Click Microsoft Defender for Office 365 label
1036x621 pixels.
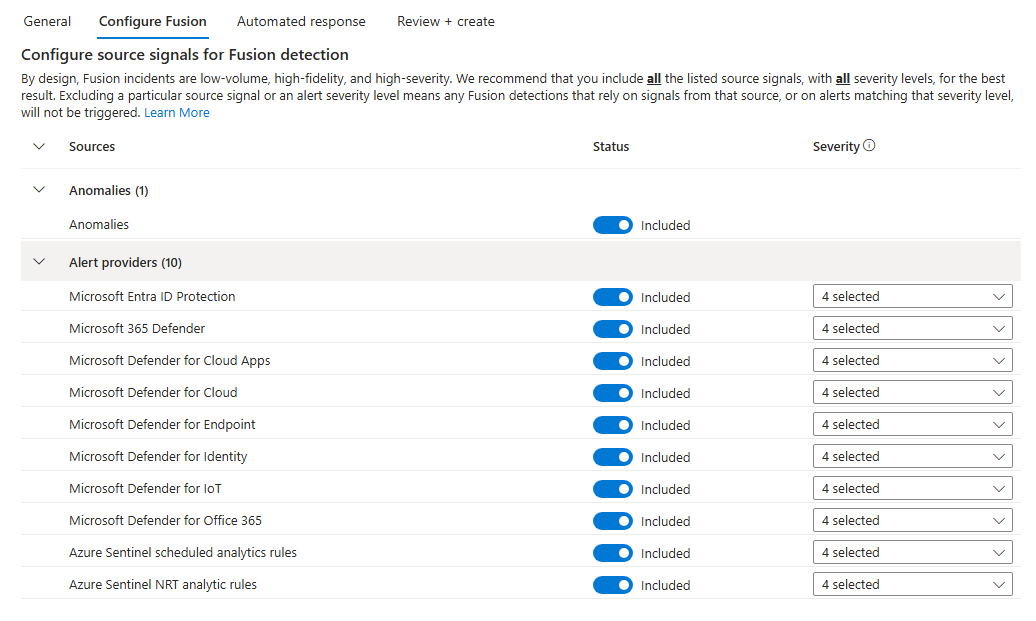[x=165, y=521]
